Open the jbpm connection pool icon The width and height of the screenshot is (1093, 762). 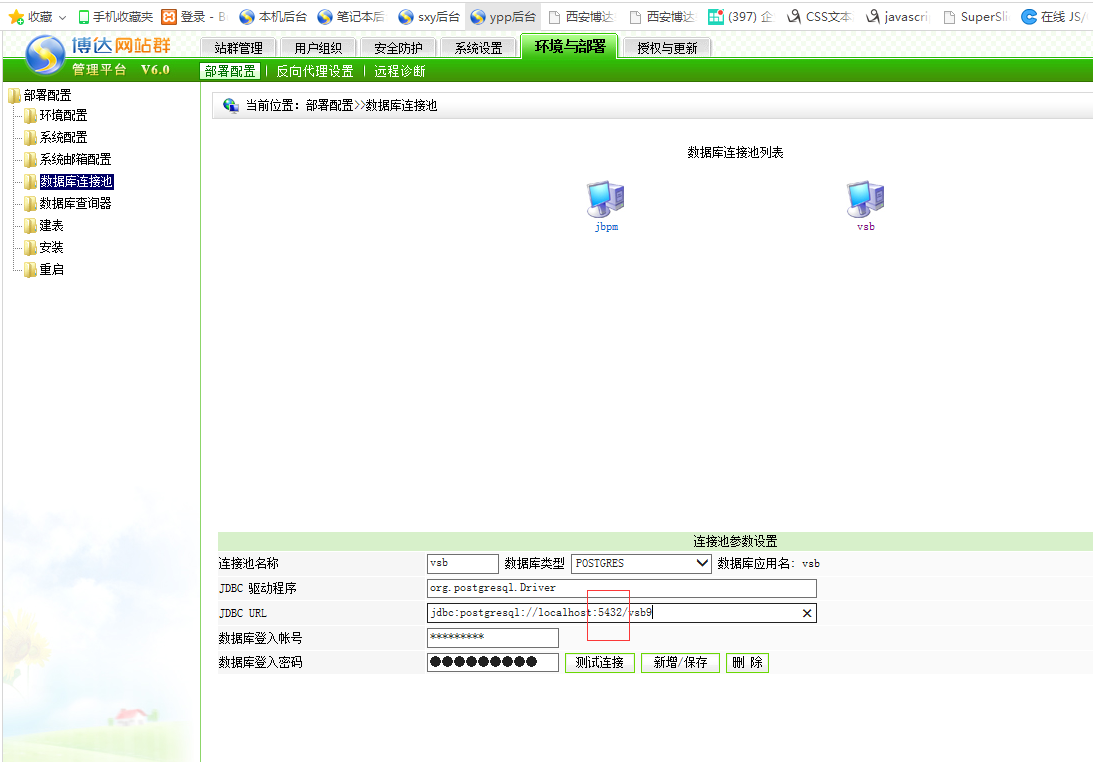click(605, 200)
